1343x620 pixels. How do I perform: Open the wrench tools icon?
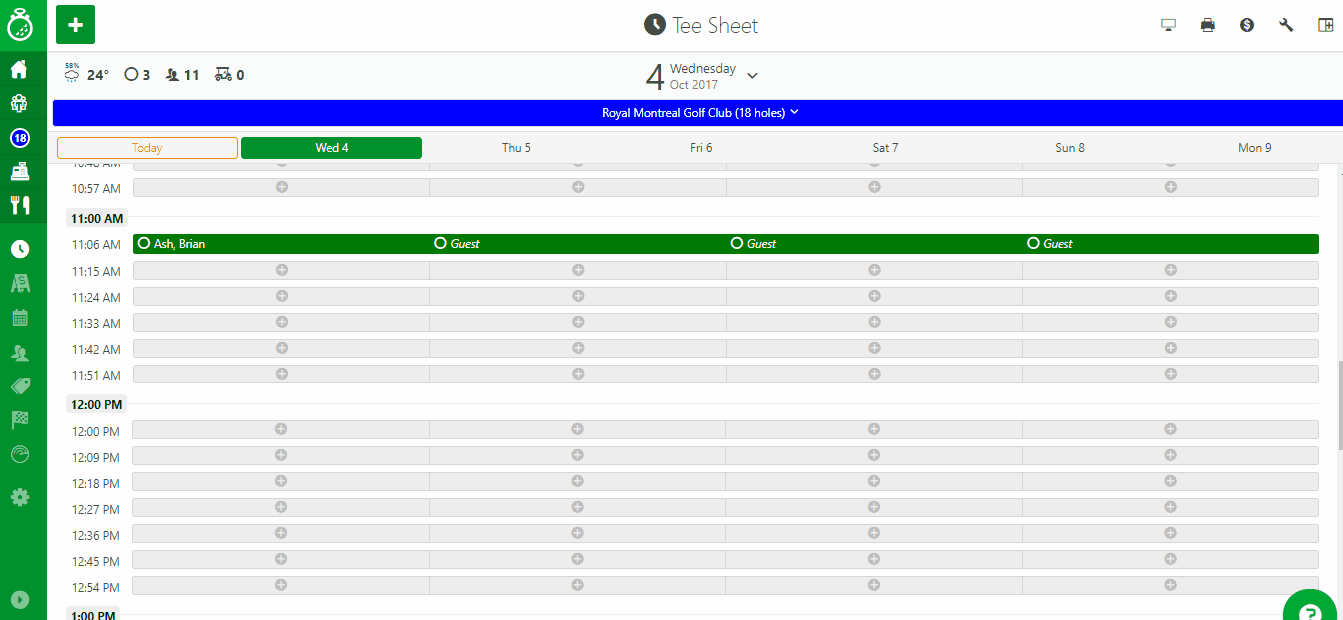pyautogui.click(x=1286, y=25)
